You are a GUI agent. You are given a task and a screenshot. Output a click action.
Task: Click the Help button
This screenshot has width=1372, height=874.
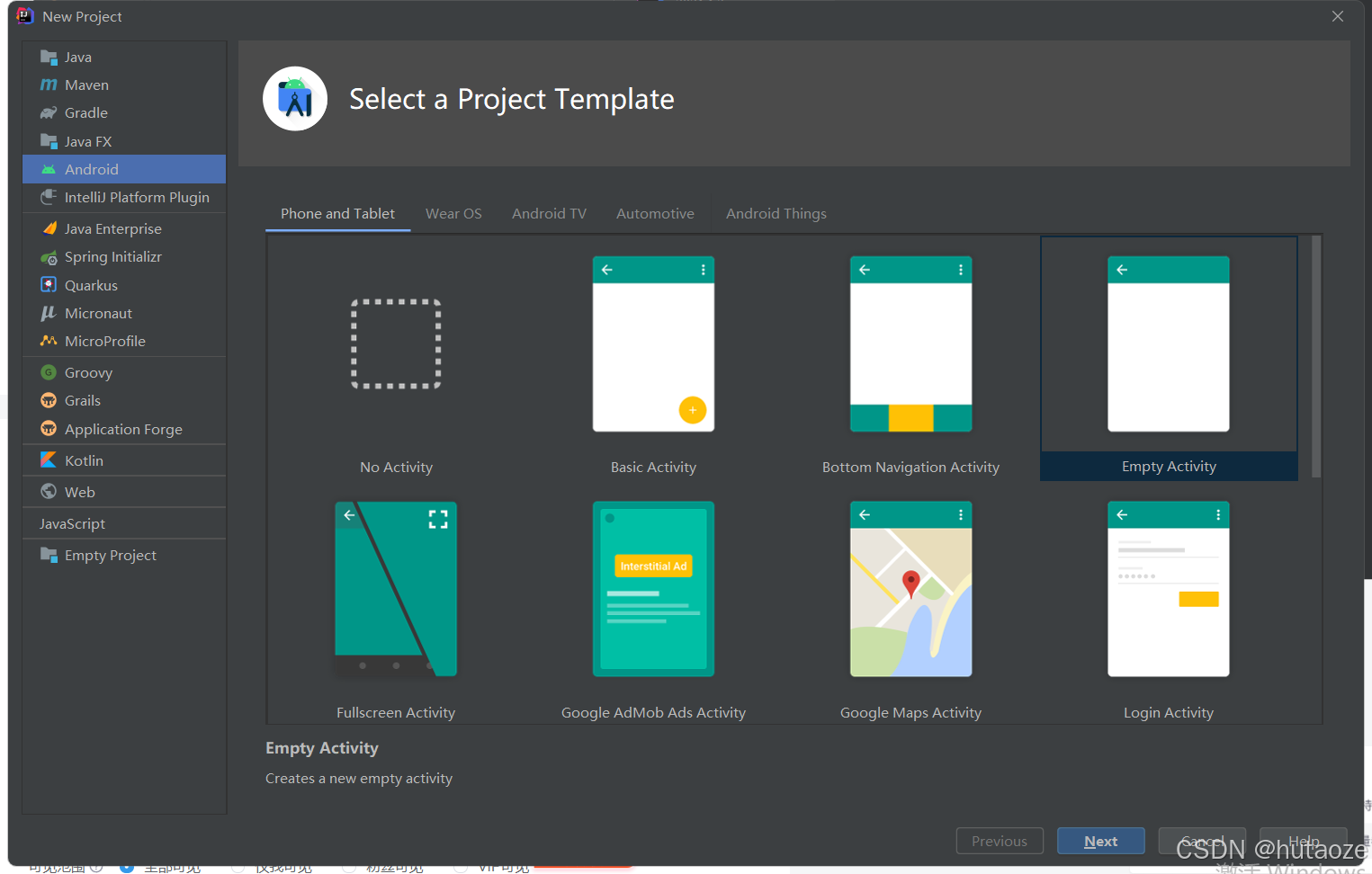[1304, 841]
